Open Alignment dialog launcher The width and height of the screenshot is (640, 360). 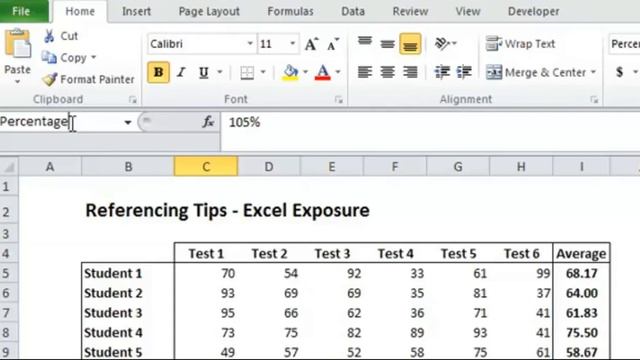(x=594, y=99)
